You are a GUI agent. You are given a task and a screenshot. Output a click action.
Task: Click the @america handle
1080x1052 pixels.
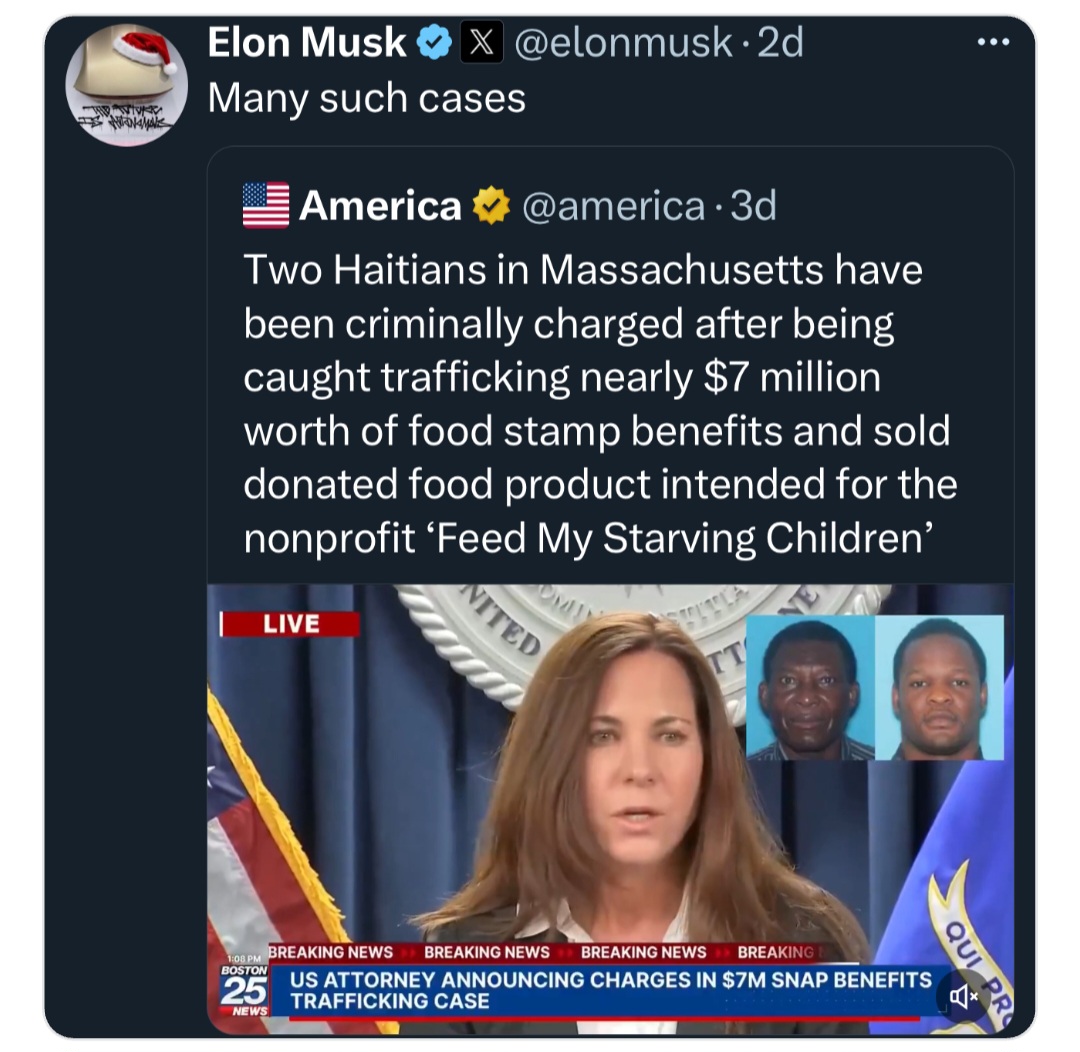pyautogui.click(x=613, y=206)
